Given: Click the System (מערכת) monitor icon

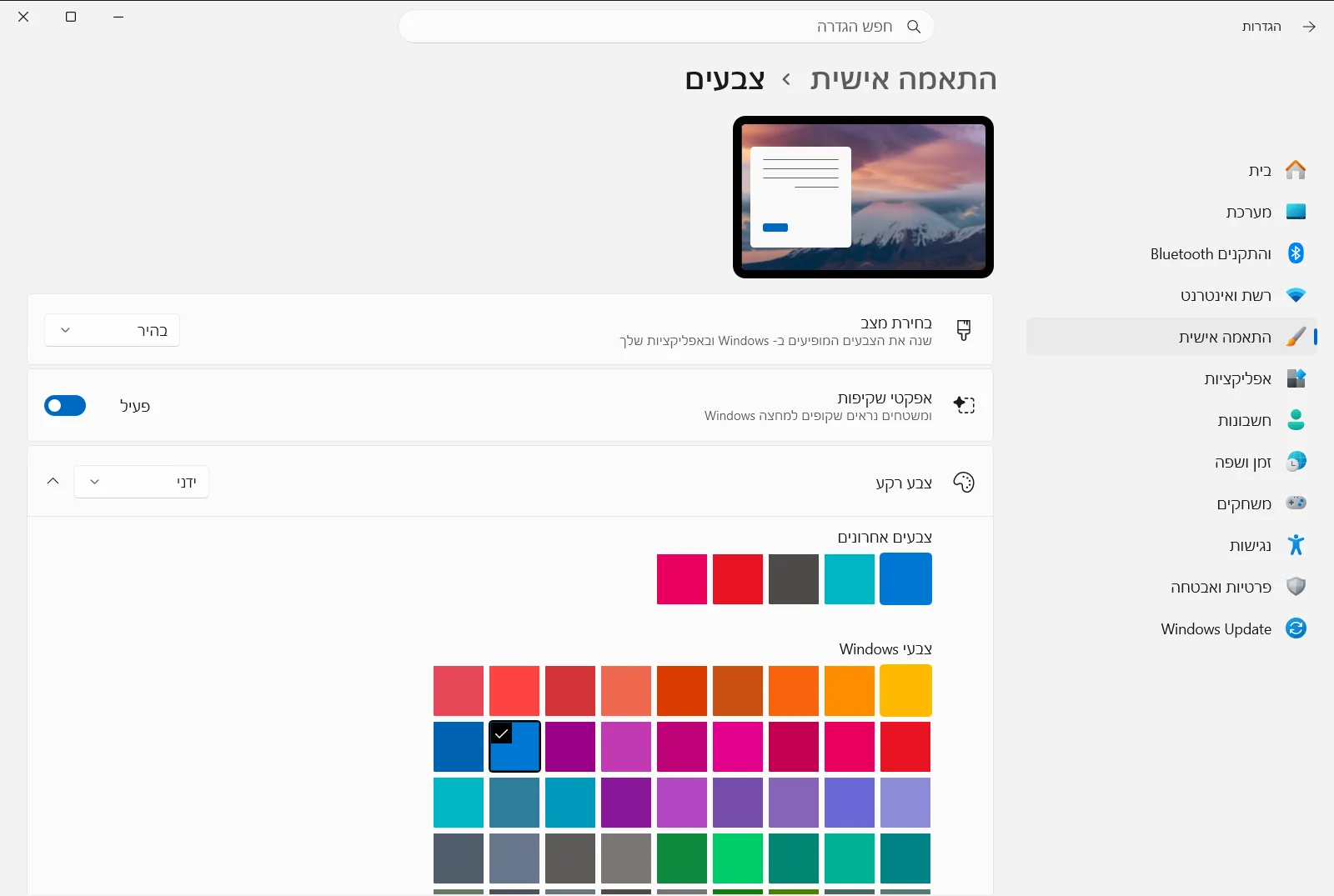Looking at the screenshot, I should pos(1296,212).
